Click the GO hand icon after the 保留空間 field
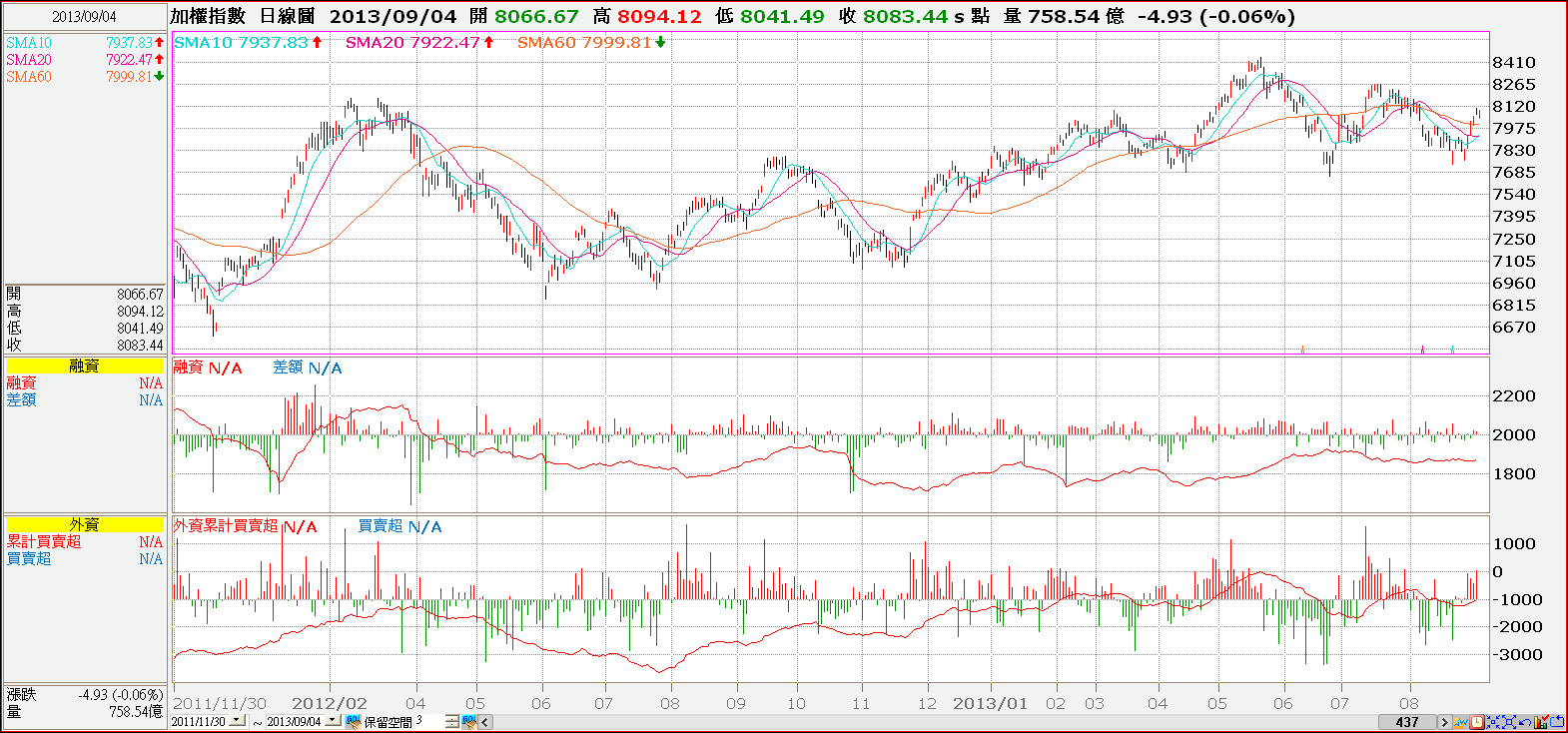1568x733 pixels. pyautogui.click(x=468, y=721)
